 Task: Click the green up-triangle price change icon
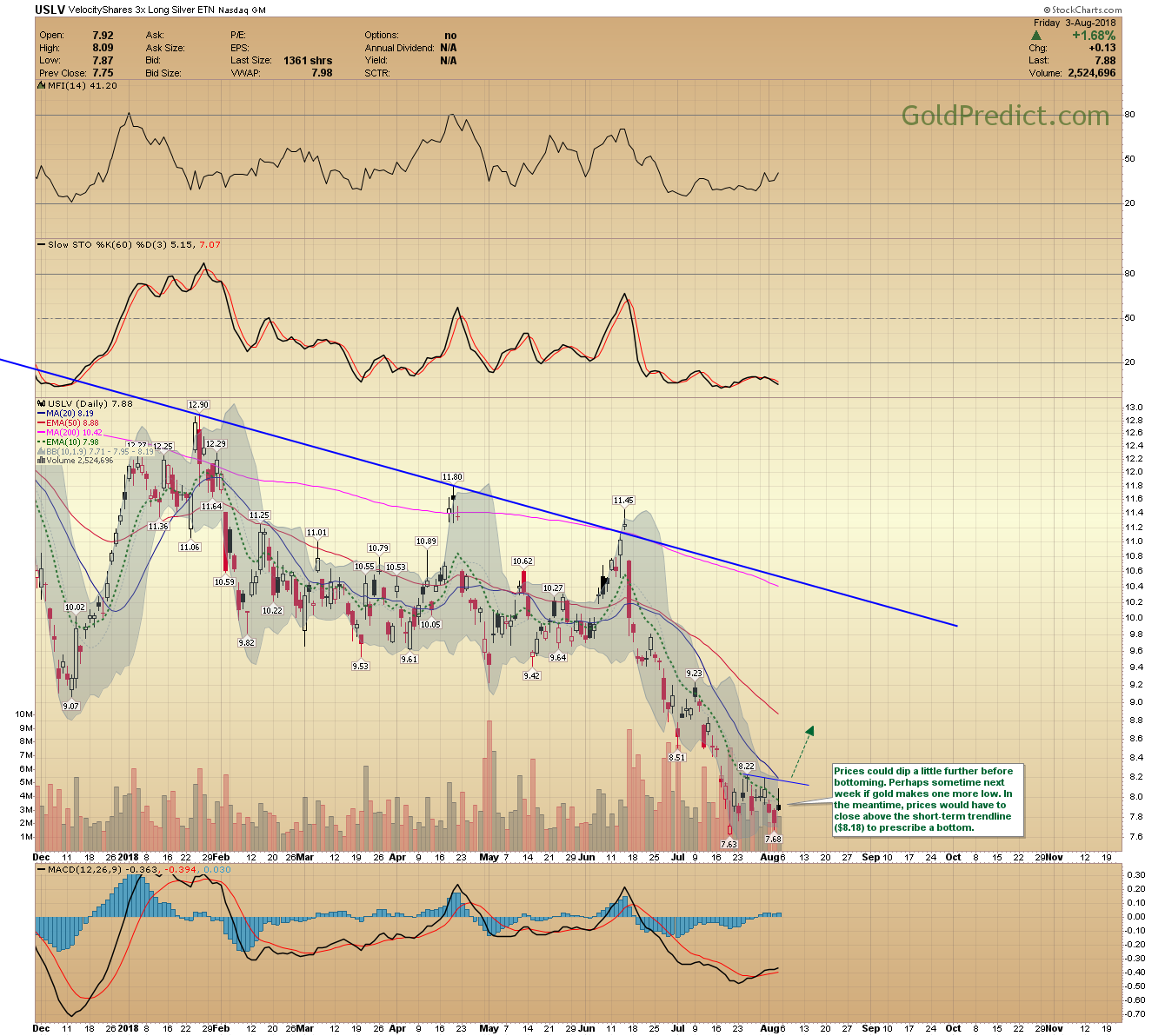pos(1036,36)
